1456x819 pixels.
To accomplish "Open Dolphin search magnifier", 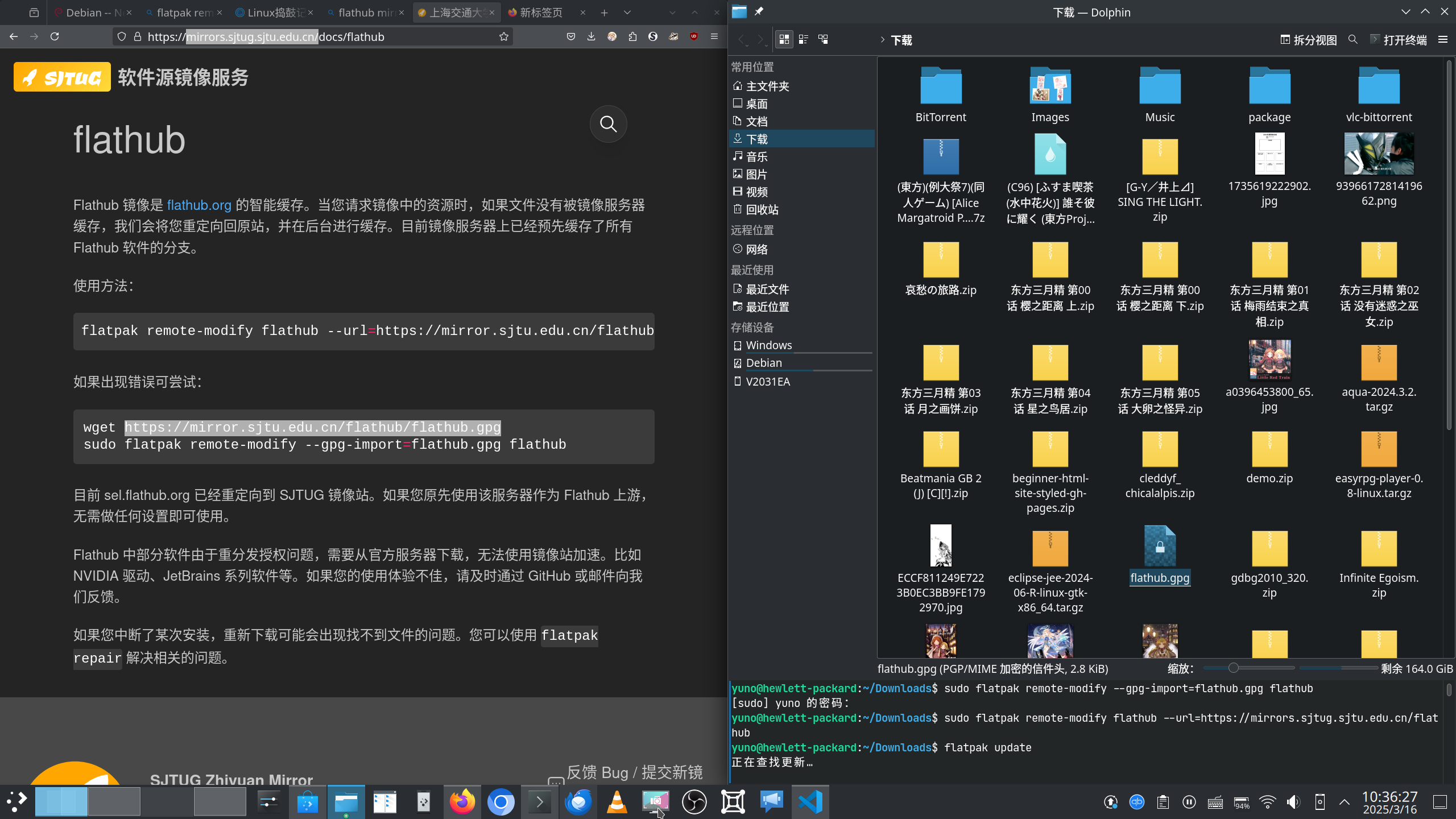I will (x=1353, y=39).
